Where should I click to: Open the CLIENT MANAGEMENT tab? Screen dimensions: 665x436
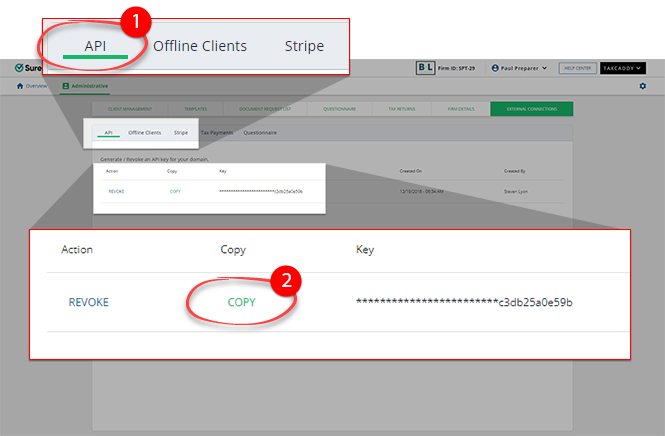pyautogui.click(x=130, y=109)
